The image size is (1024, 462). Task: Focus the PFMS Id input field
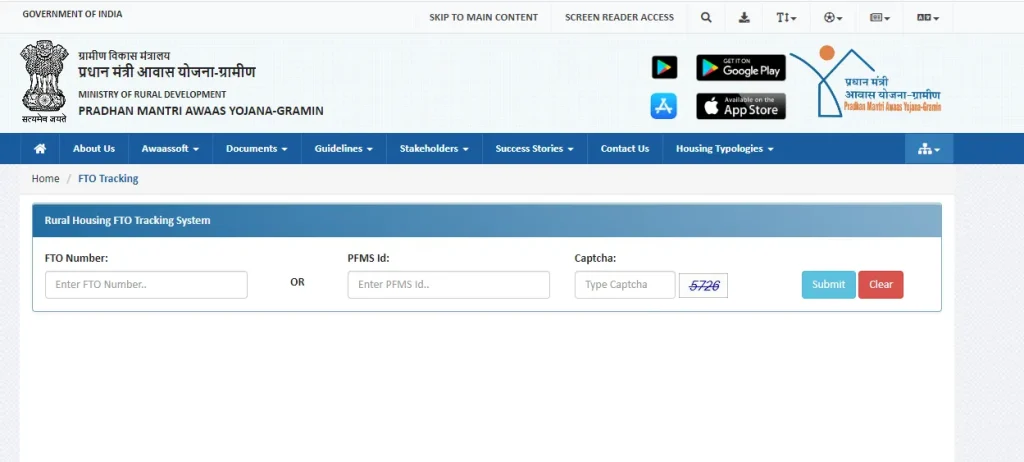click(x=449, y=285)
